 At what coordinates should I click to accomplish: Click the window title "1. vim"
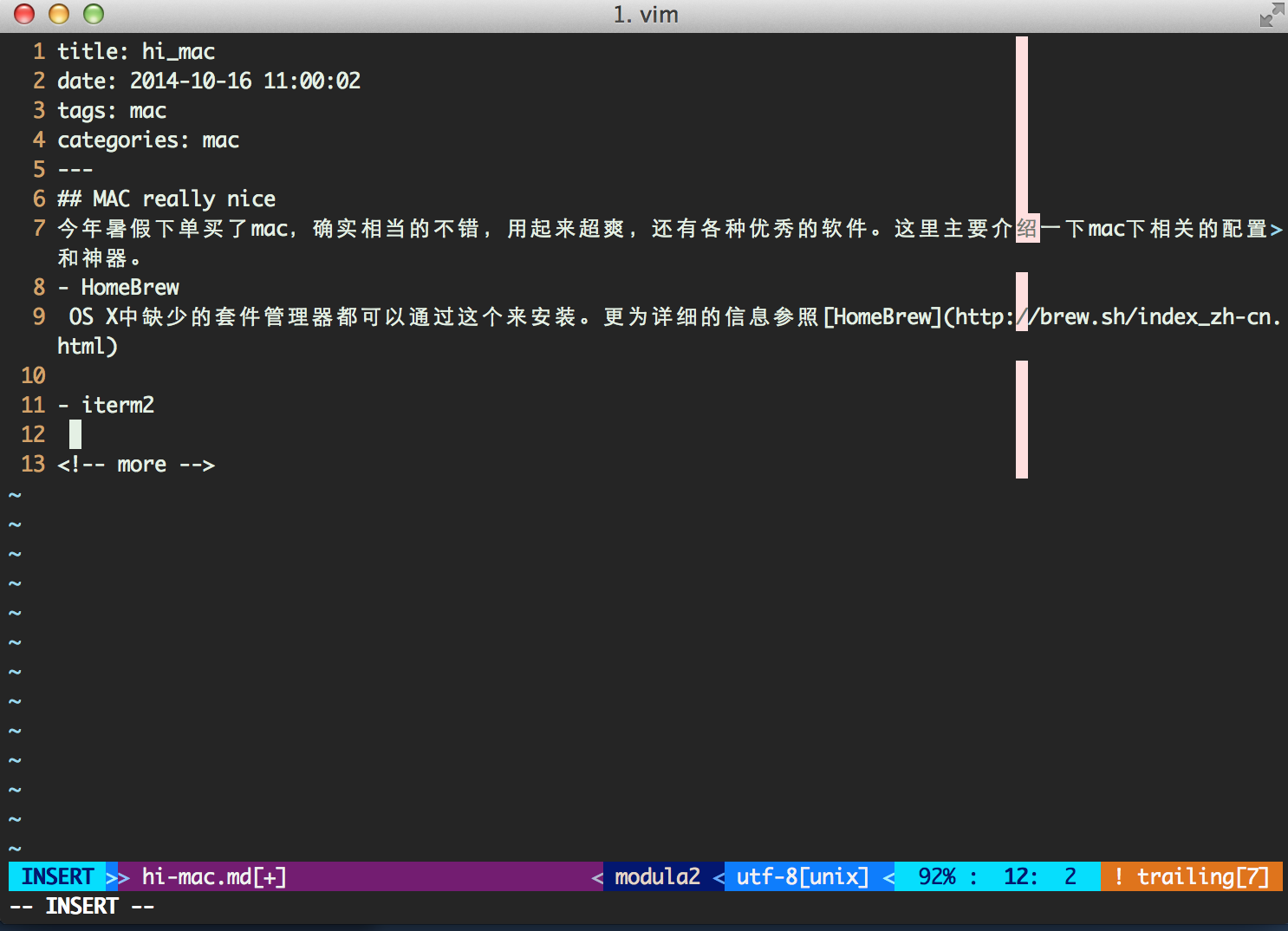[646, 15]
